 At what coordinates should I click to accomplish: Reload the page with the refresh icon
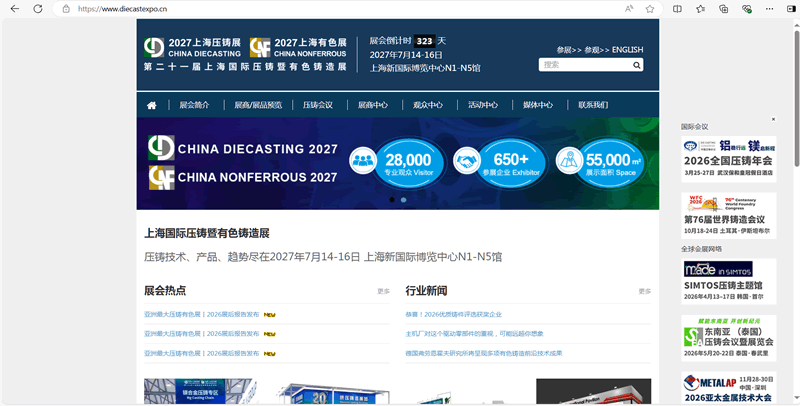coord(38,9)
